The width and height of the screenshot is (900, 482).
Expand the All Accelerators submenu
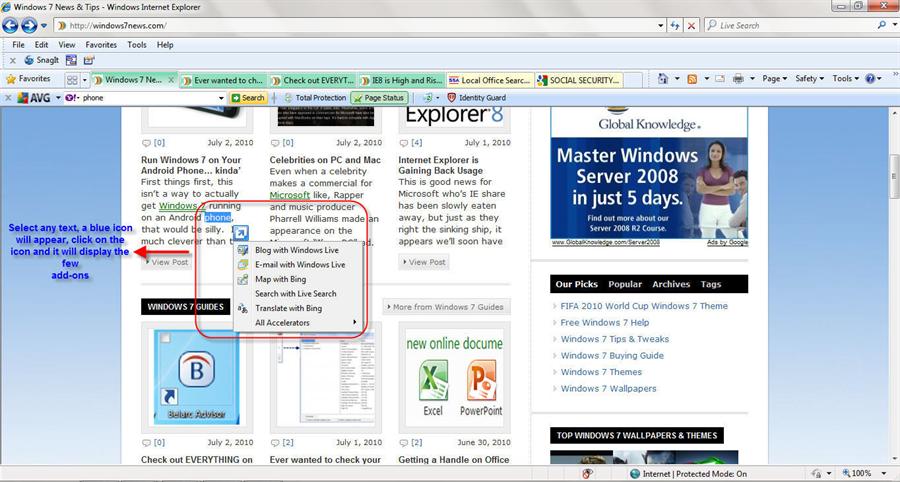click(x=298, y=322)
